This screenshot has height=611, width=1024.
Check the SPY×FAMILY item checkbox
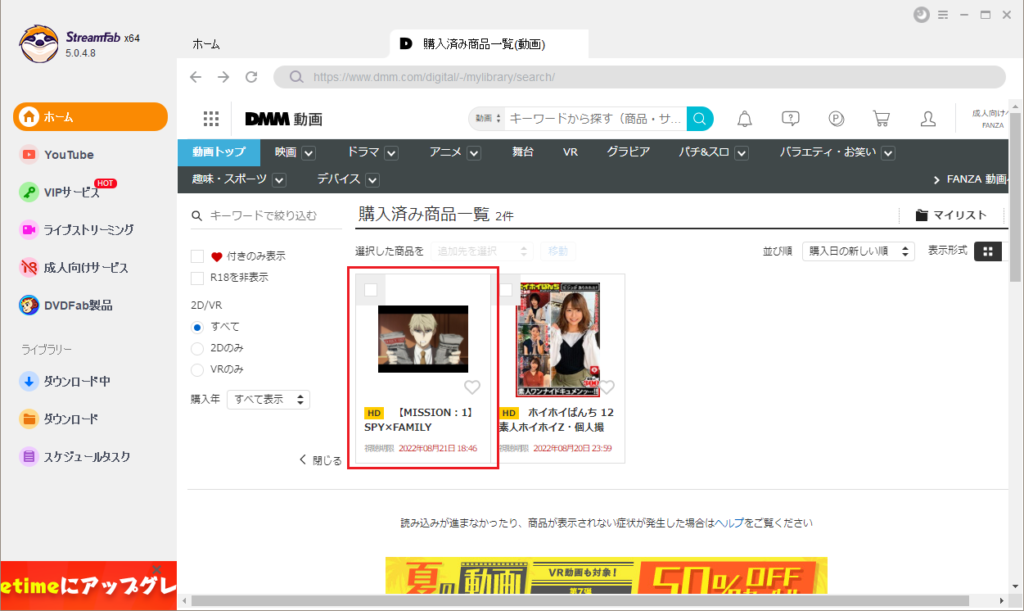(x=371, y=290)
